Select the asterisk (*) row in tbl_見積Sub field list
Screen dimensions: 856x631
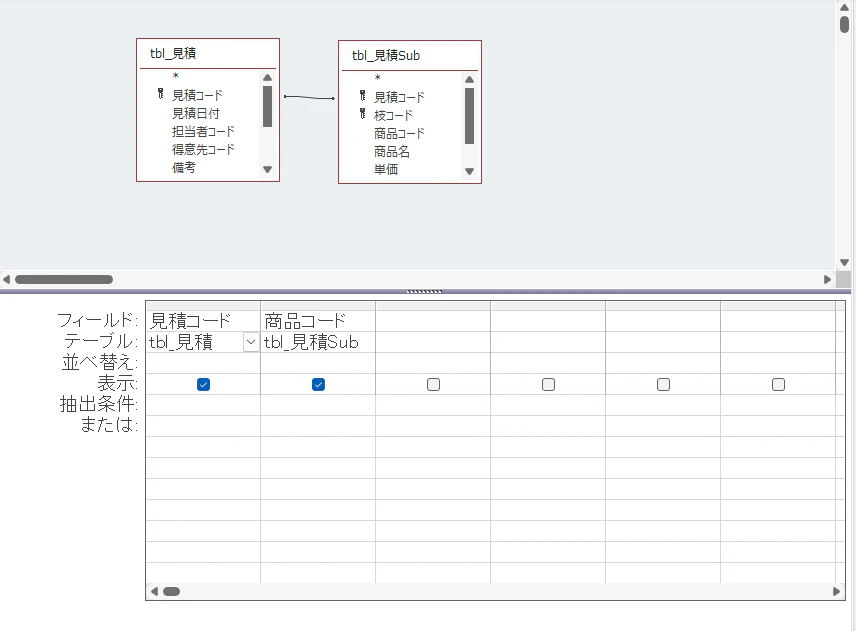tap(378, 79)
